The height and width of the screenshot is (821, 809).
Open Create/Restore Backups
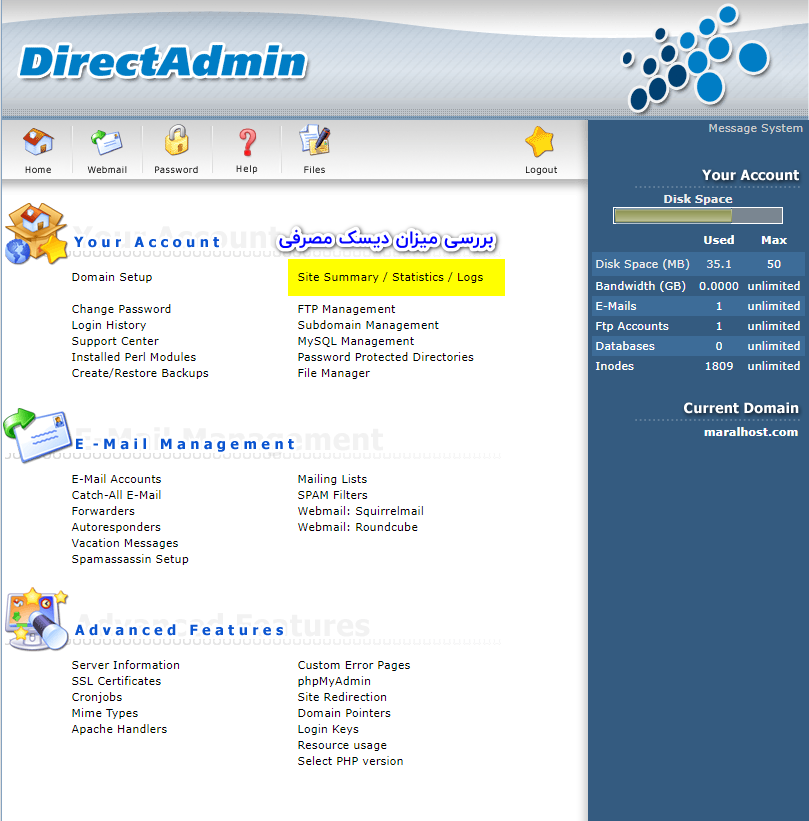[x=140, y=373]
